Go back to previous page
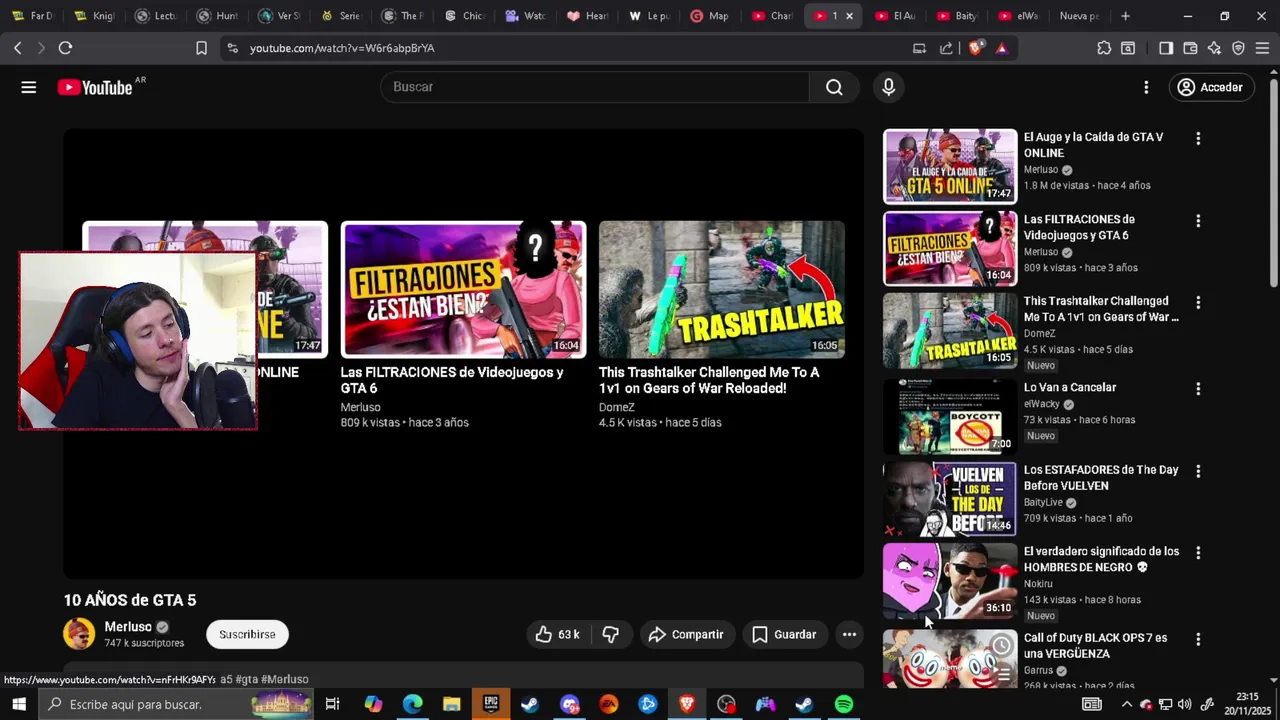1280x720 pixels. (17, 48)
